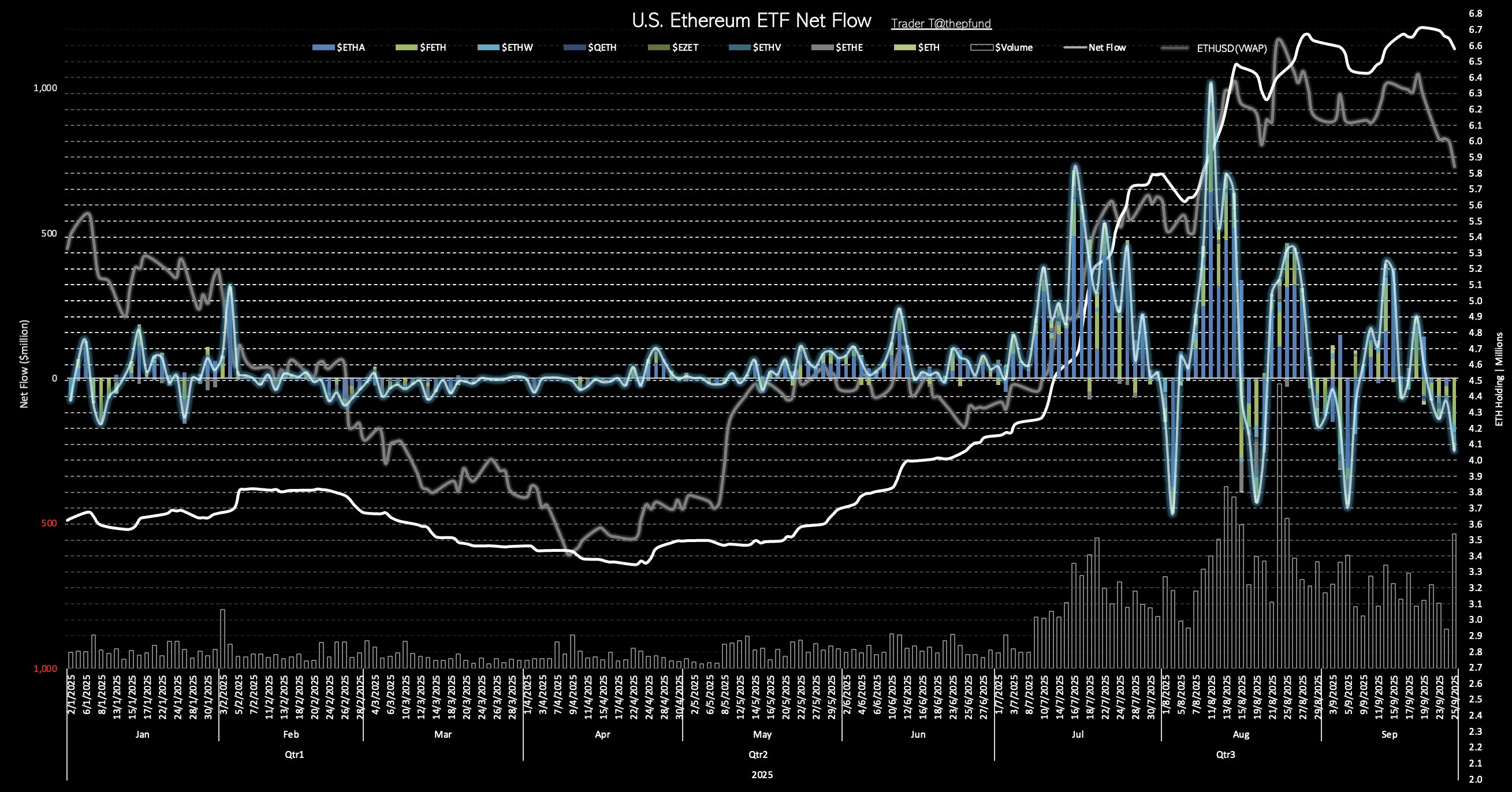Select the $ETHE gray legend entry
This screenshot has height=792, width=1512.
point(849,47)
